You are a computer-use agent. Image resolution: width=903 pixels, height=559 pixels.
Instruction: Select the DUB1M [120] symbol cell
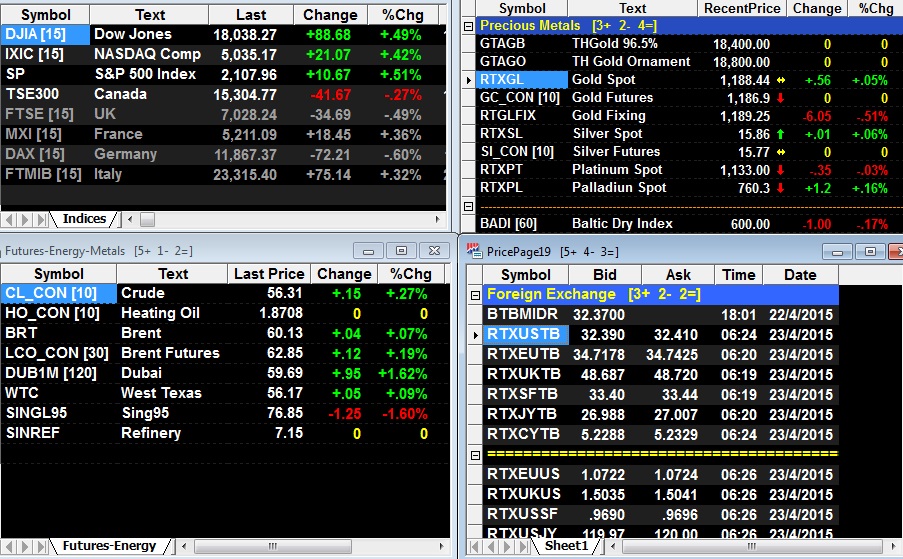58,373
